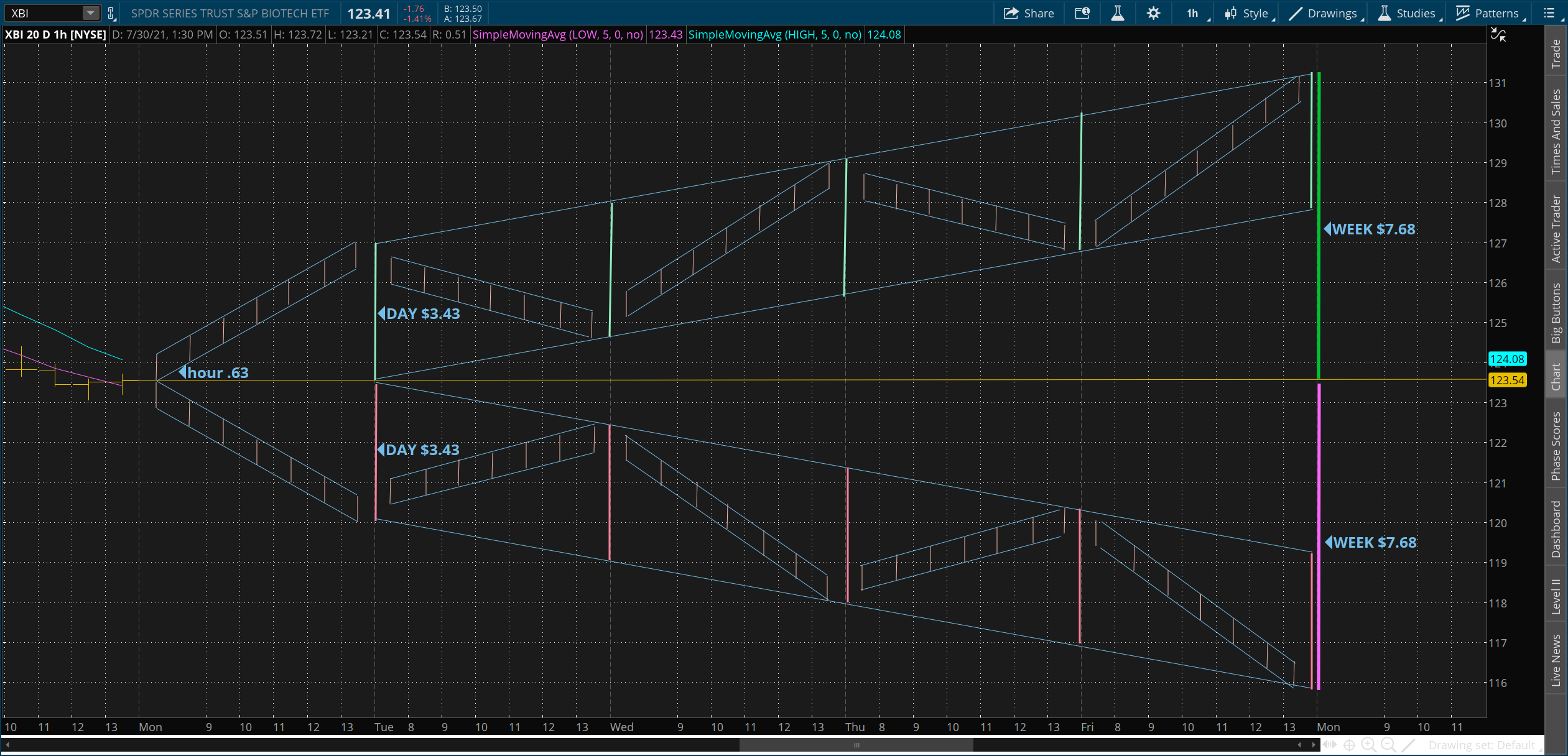Toggle the collapse chart arrows icon
The height and width of the screenshot is (756, 1568).
pos(1498,35)
